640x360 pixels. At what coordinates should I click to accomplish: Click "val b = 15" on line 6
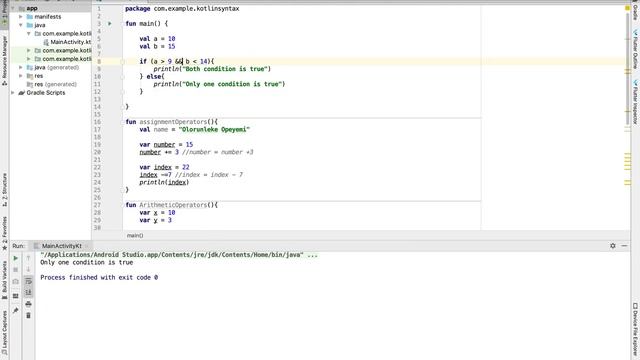[x=157, y=47]
